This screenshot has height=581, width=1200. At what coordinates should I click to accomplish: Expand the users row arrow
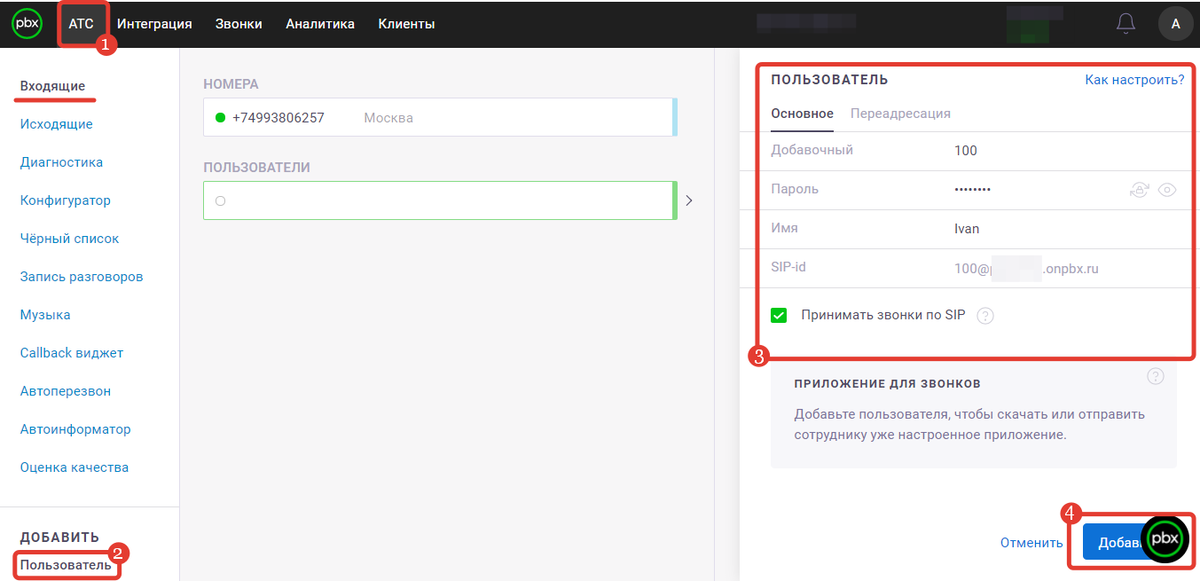tap(688, 200)
